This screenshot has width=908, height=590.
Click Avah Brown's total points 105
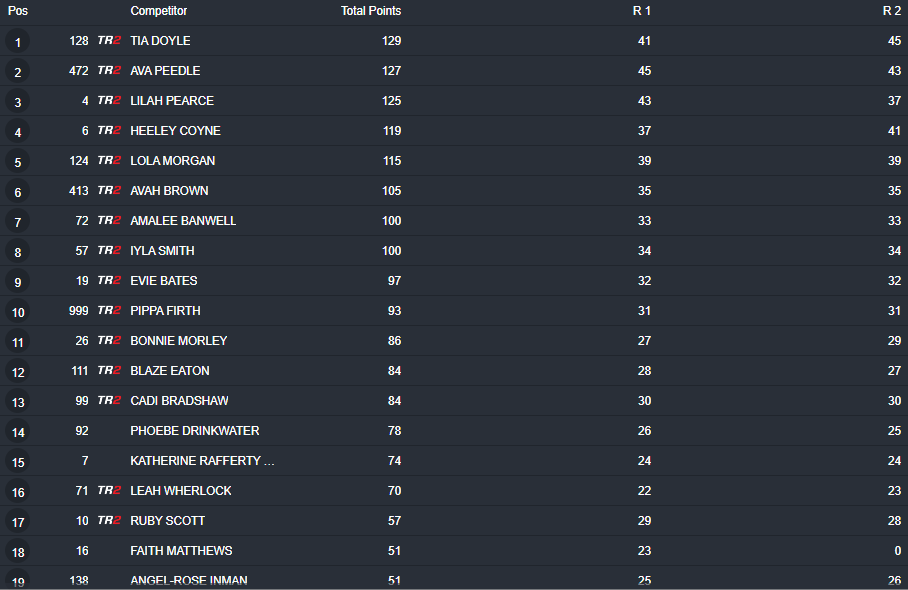tap(390, 191)
